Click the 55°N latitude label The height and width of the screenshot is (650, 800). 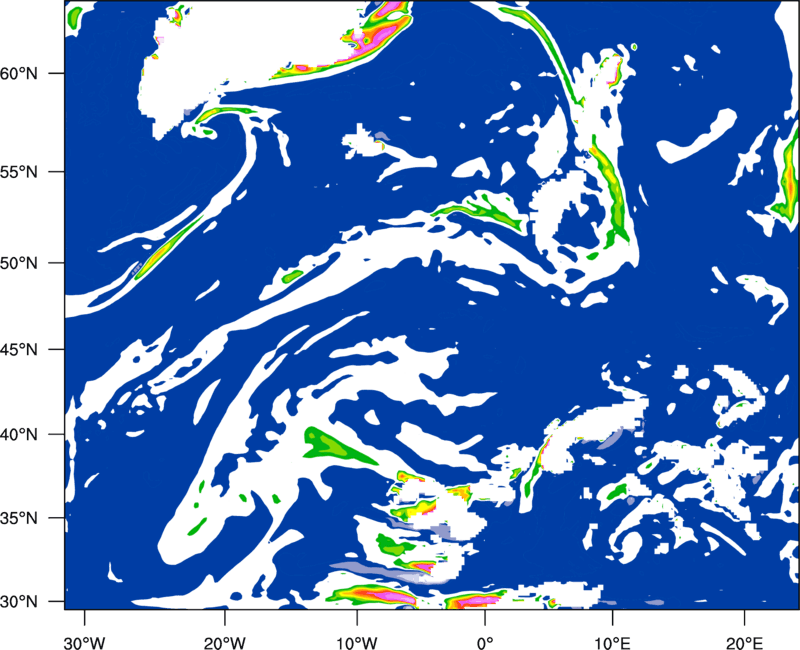pos(19,172)
